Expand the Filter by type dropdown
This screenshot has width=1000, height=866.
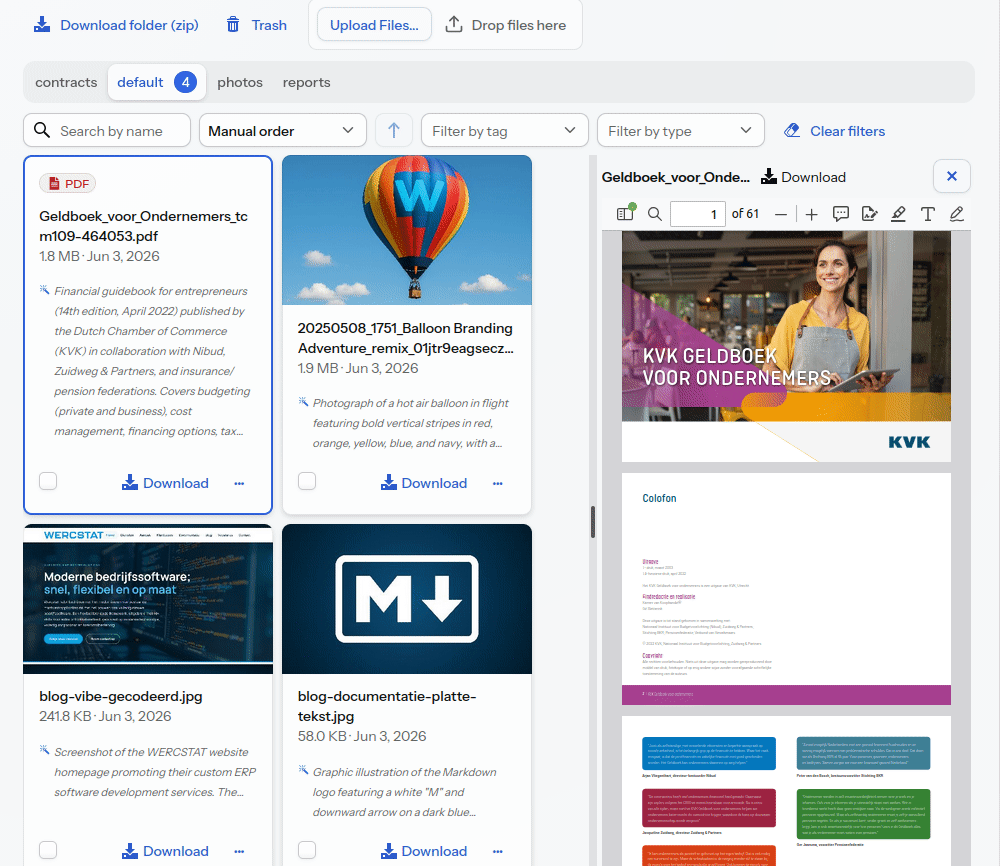(x=680, y=131)
